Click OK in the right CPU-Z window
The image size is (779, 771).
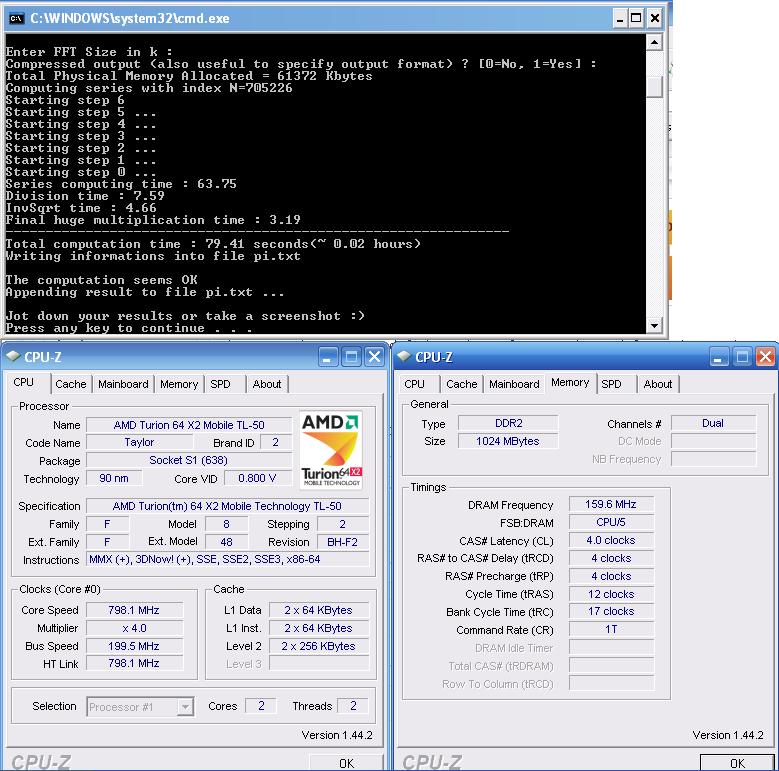737,763
